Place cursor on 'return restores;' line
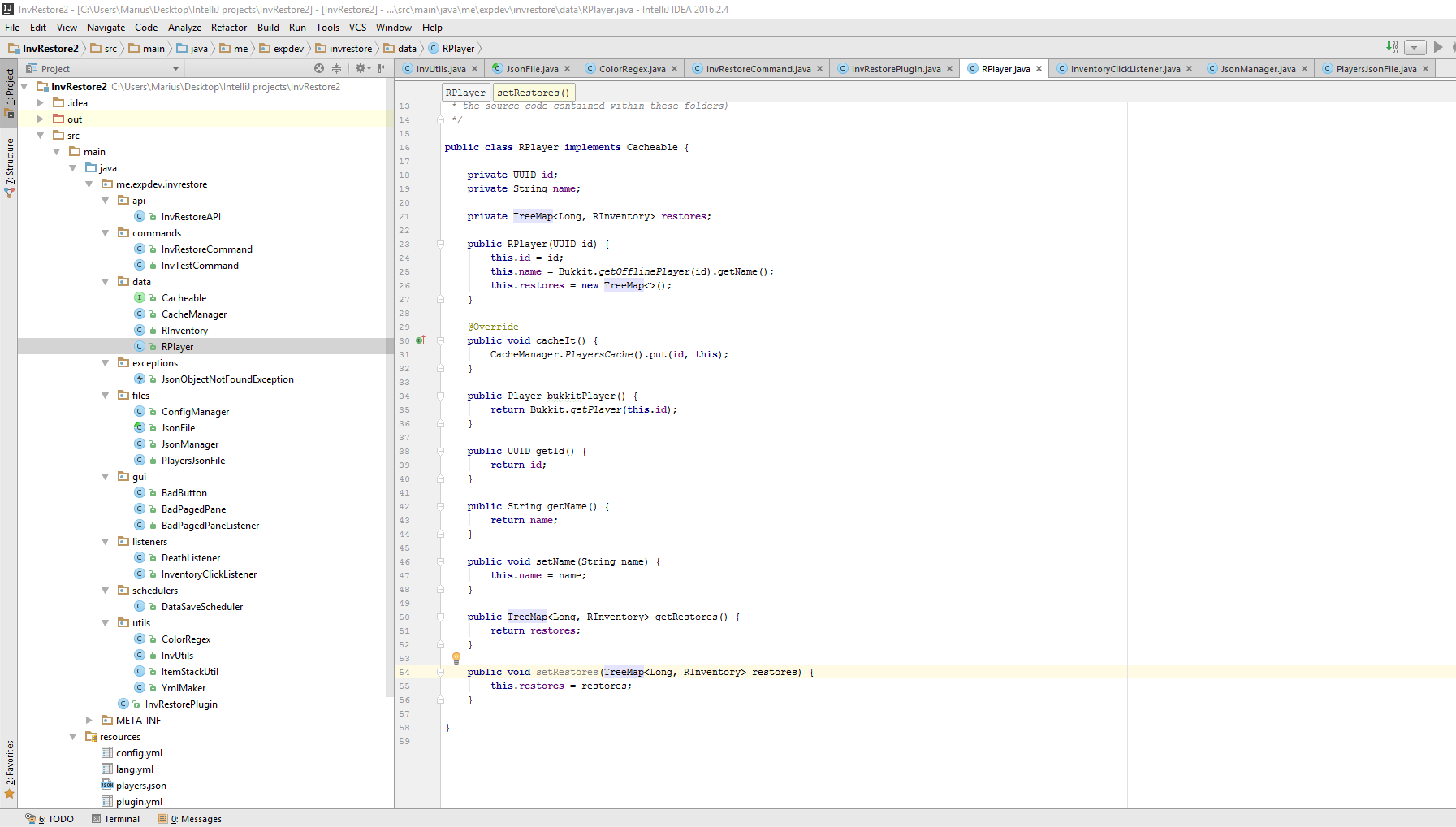Screen dimensions: 1456x827 (x=535, y=630)
